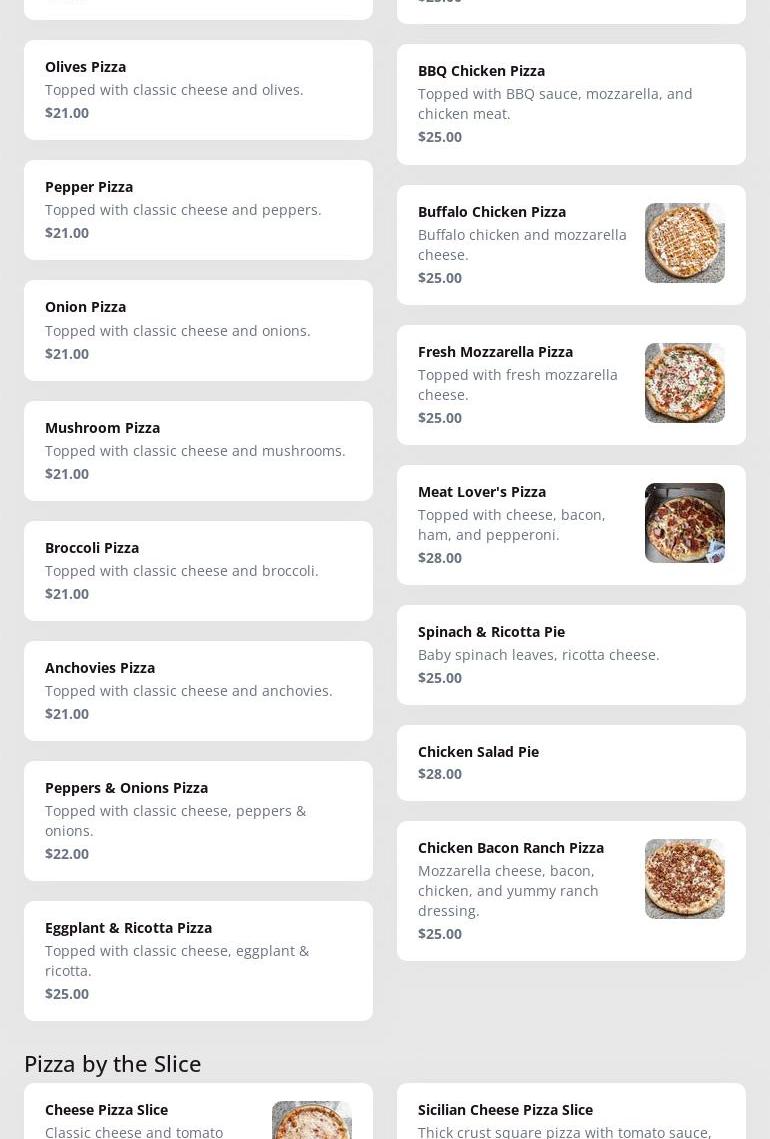Screen dimensions: 770x1139
Task: Open the Buffalo Chicken Pizza photo
Action: [x=684, y=243]
